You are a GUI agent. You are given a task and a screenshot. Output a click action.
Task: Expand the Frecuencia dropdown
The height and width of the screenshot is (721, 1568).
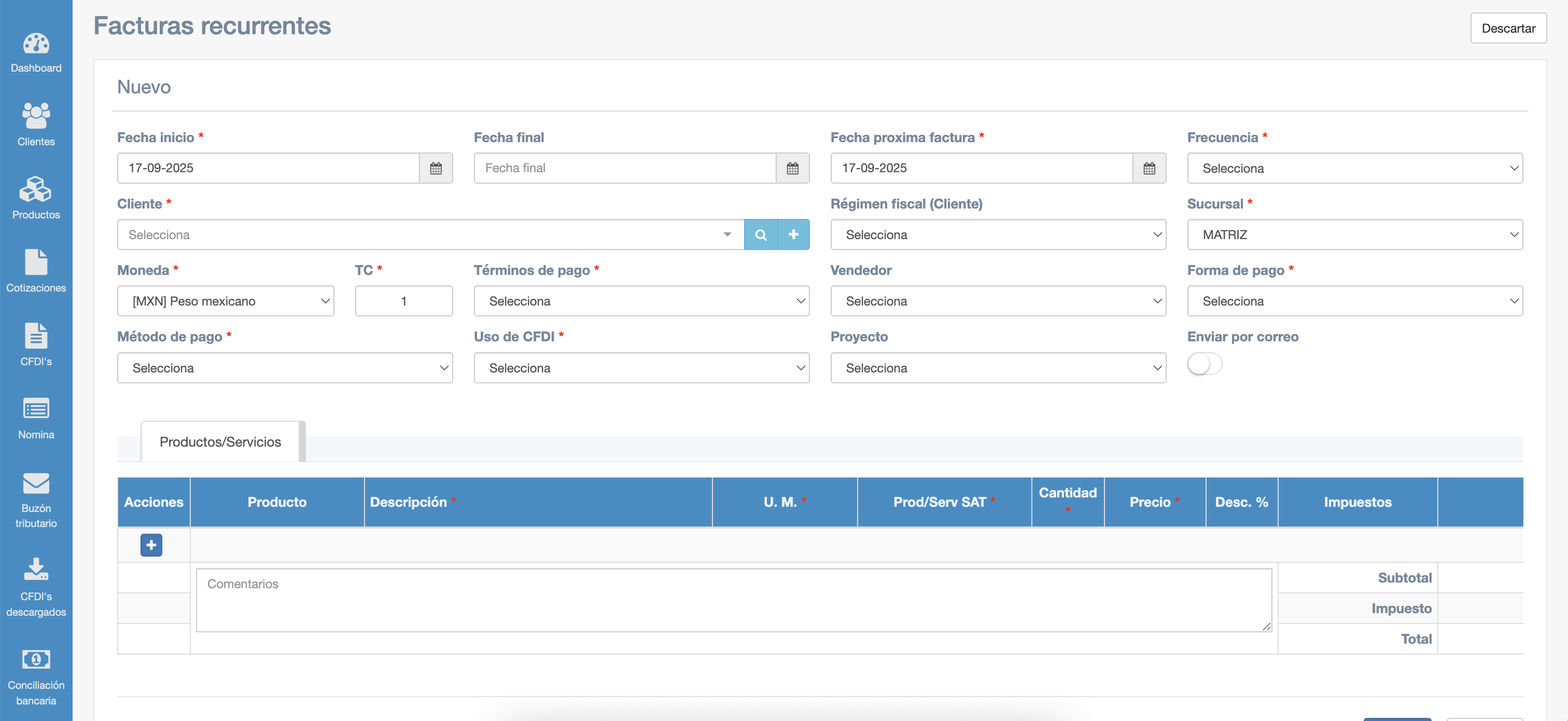(x=1354, y=168)
